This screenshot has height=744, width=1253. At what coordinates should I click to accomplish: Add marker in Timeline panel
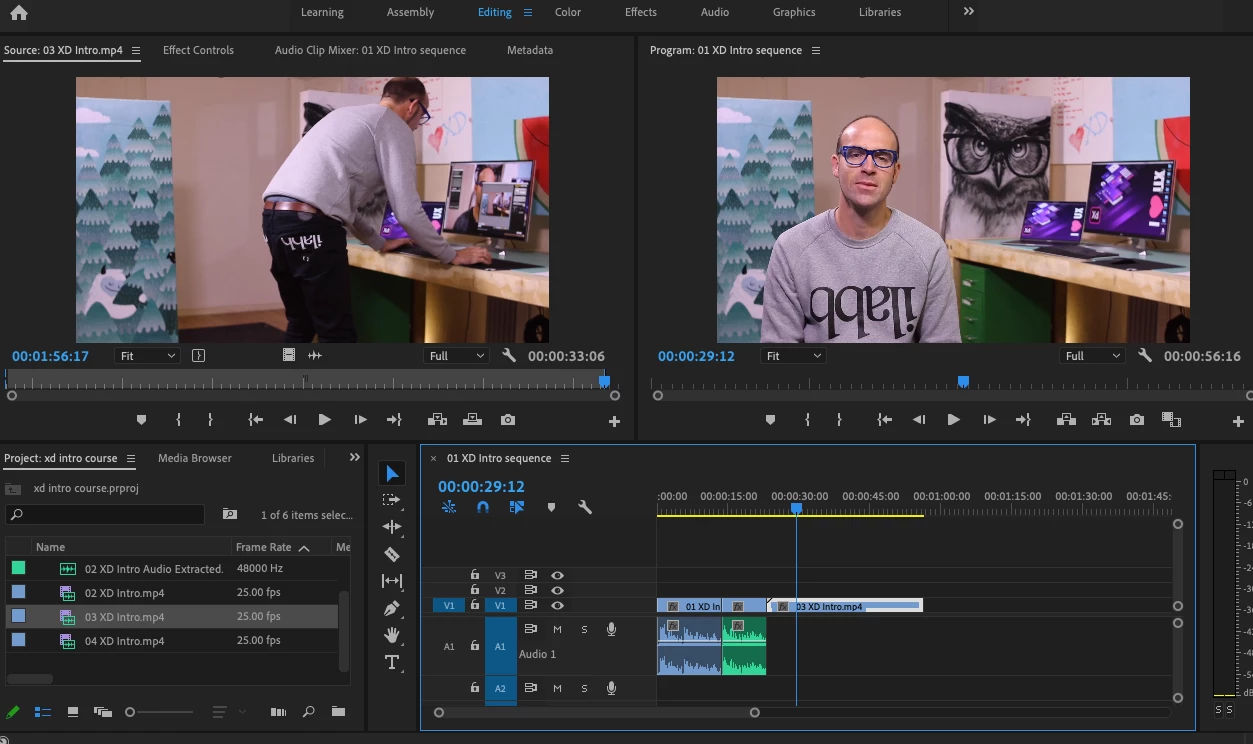(x=551, y=507)
